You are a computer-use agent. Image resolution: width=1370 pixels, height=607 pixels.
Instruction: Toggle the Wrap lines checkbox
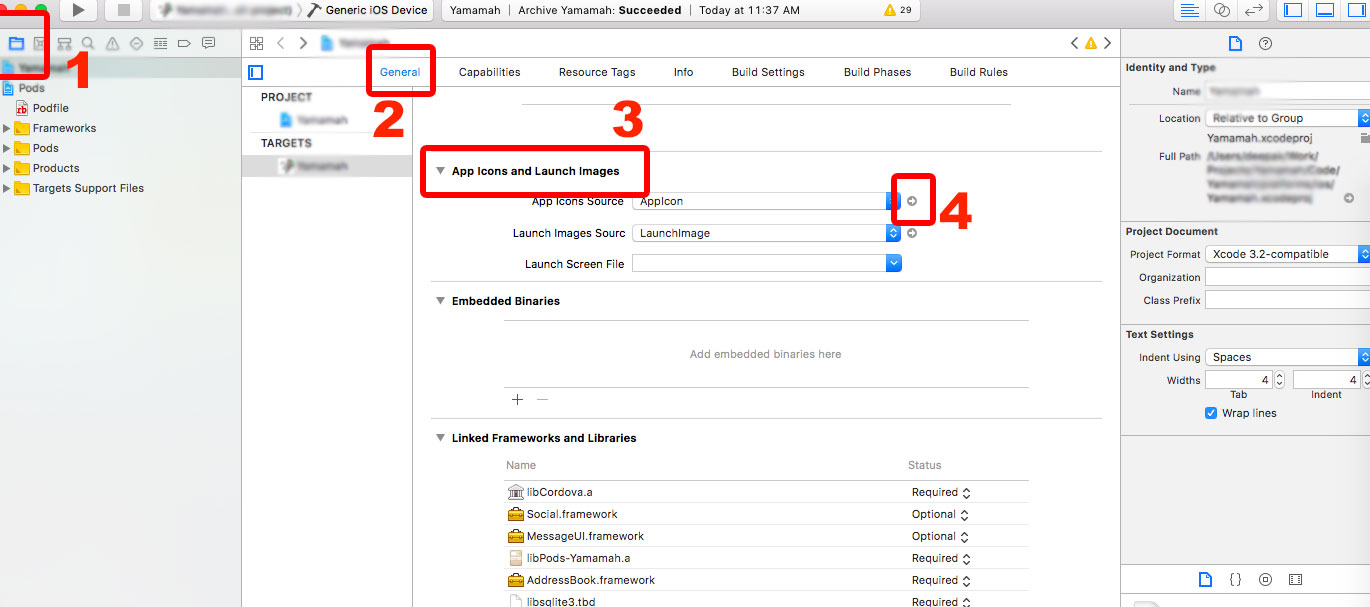1211,413
